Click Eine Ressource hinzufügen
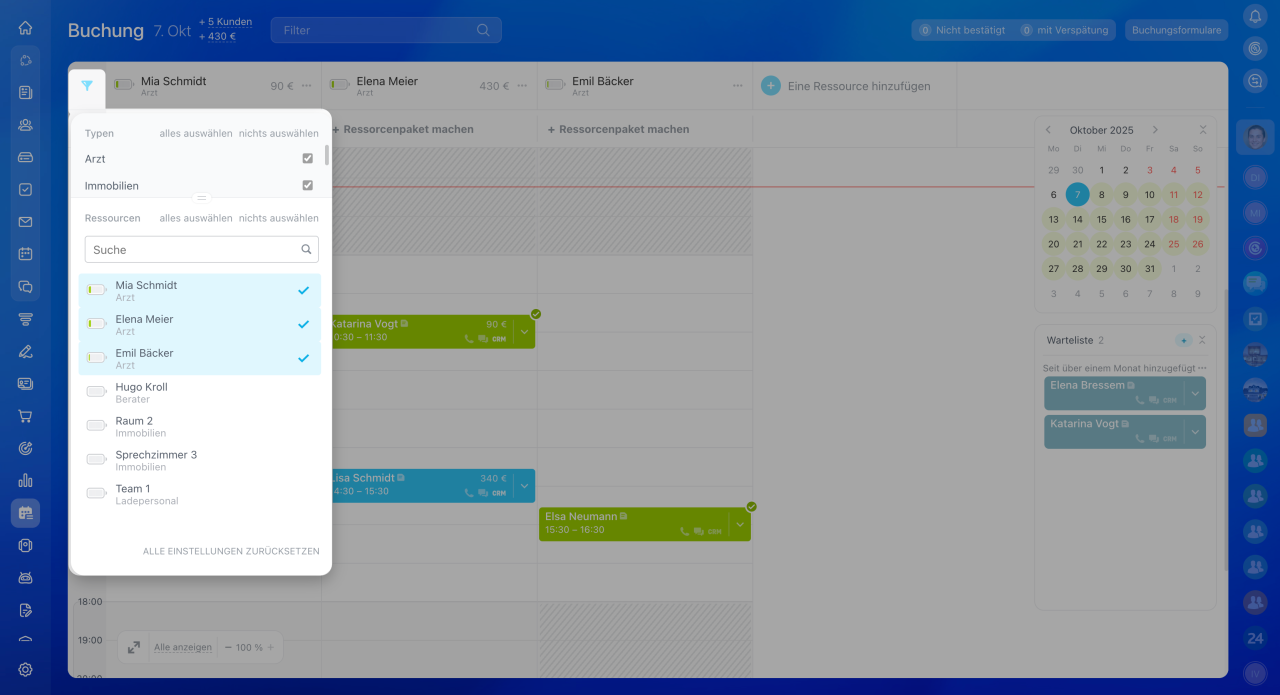Image resolution: width=1280 pixels, height=695 pixels. (x=859, y=86)
